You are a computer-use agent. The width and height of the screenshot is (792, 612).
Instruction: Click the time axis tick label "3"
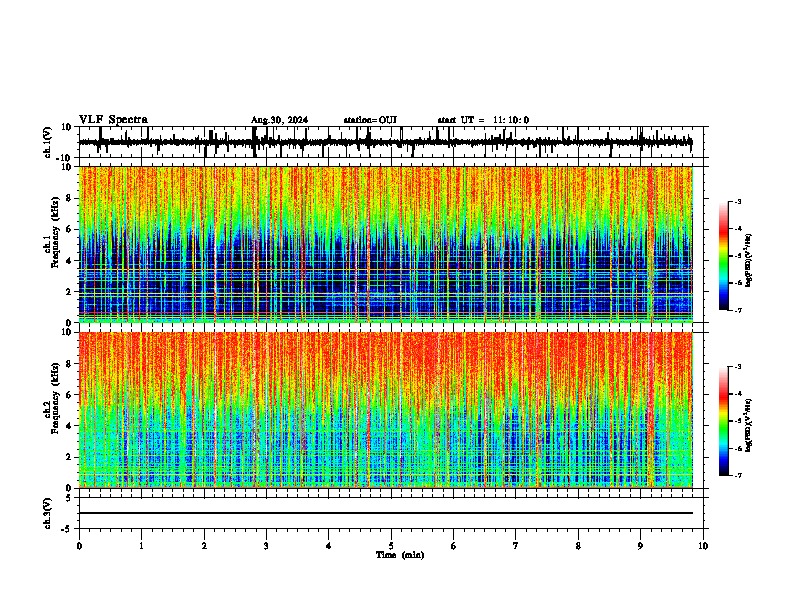point(266,546)
